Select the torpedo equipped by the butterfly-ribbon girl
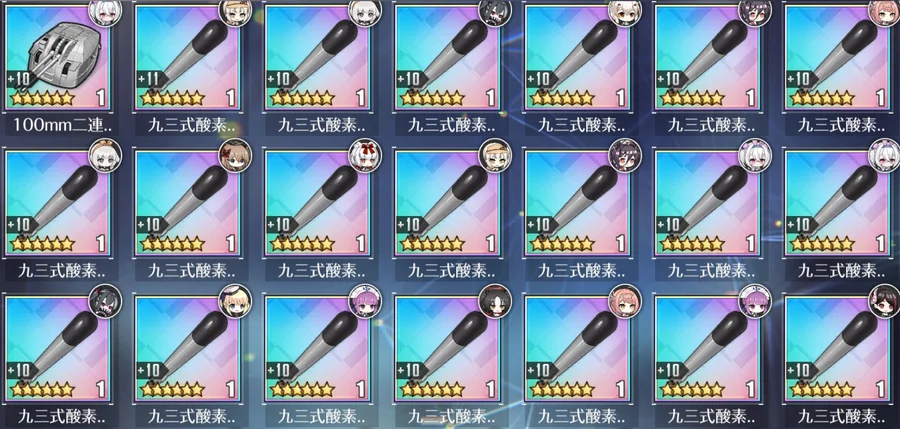The image size is (900, 429). [x=187, y=203]
